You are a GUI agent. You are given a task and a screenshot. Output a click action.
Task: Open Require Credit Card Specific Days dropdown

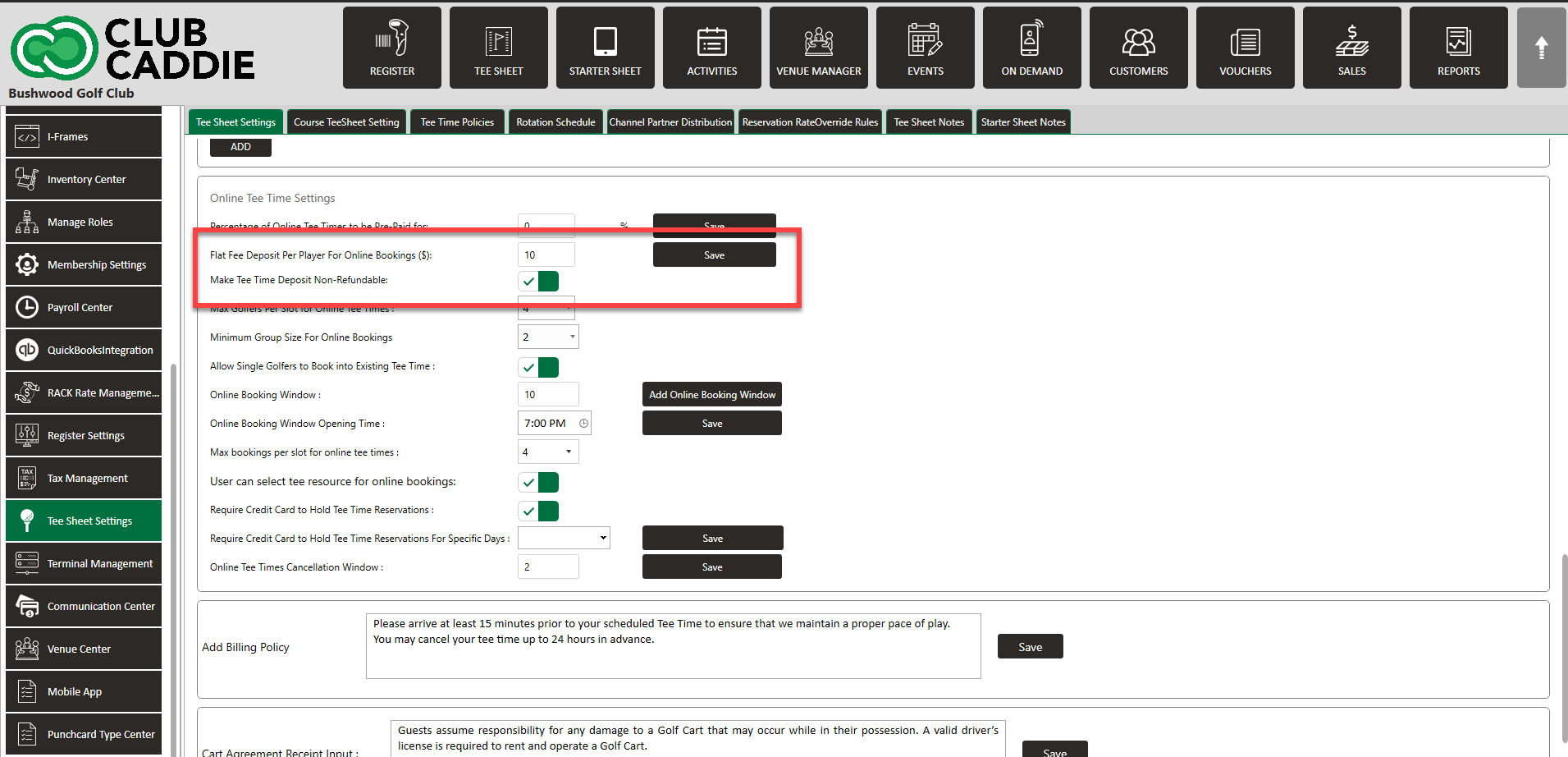(x=564, y=538)
